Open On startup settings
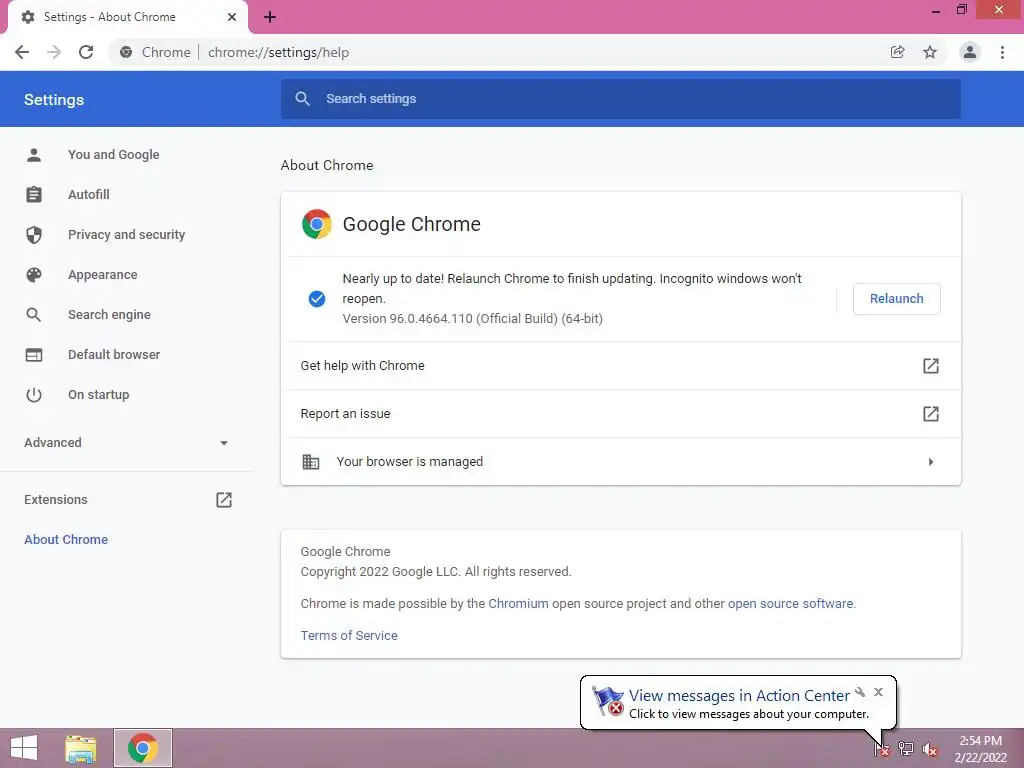Viewport: 1024px width, 768px height. pyautogui.click(x=99, y=394)
